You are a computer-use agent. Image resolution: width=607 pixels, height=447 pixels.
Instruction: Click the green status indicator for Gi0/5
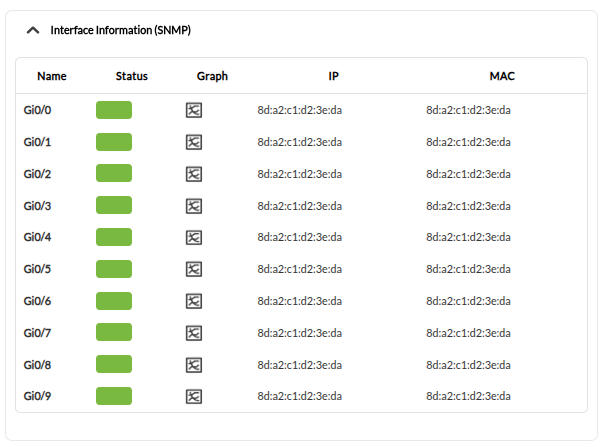point(114,269)
